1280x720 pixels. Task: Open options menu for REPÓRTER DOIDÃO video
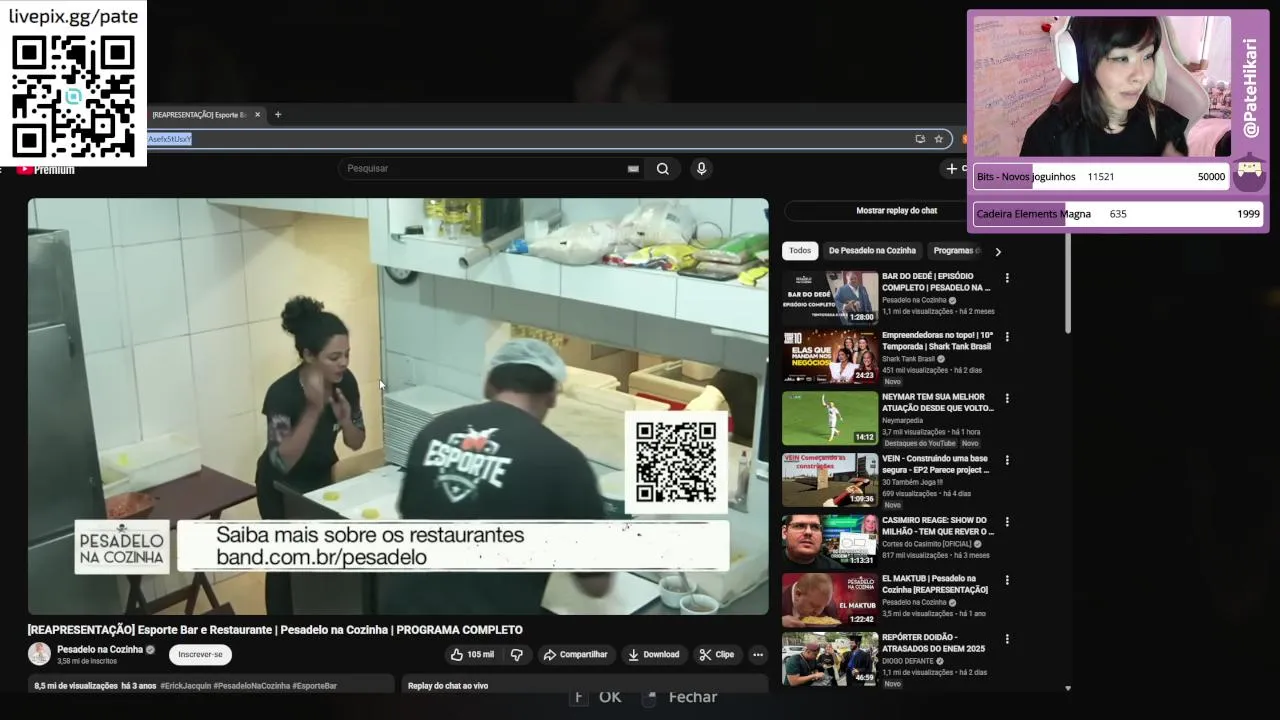coord(1007,639)
